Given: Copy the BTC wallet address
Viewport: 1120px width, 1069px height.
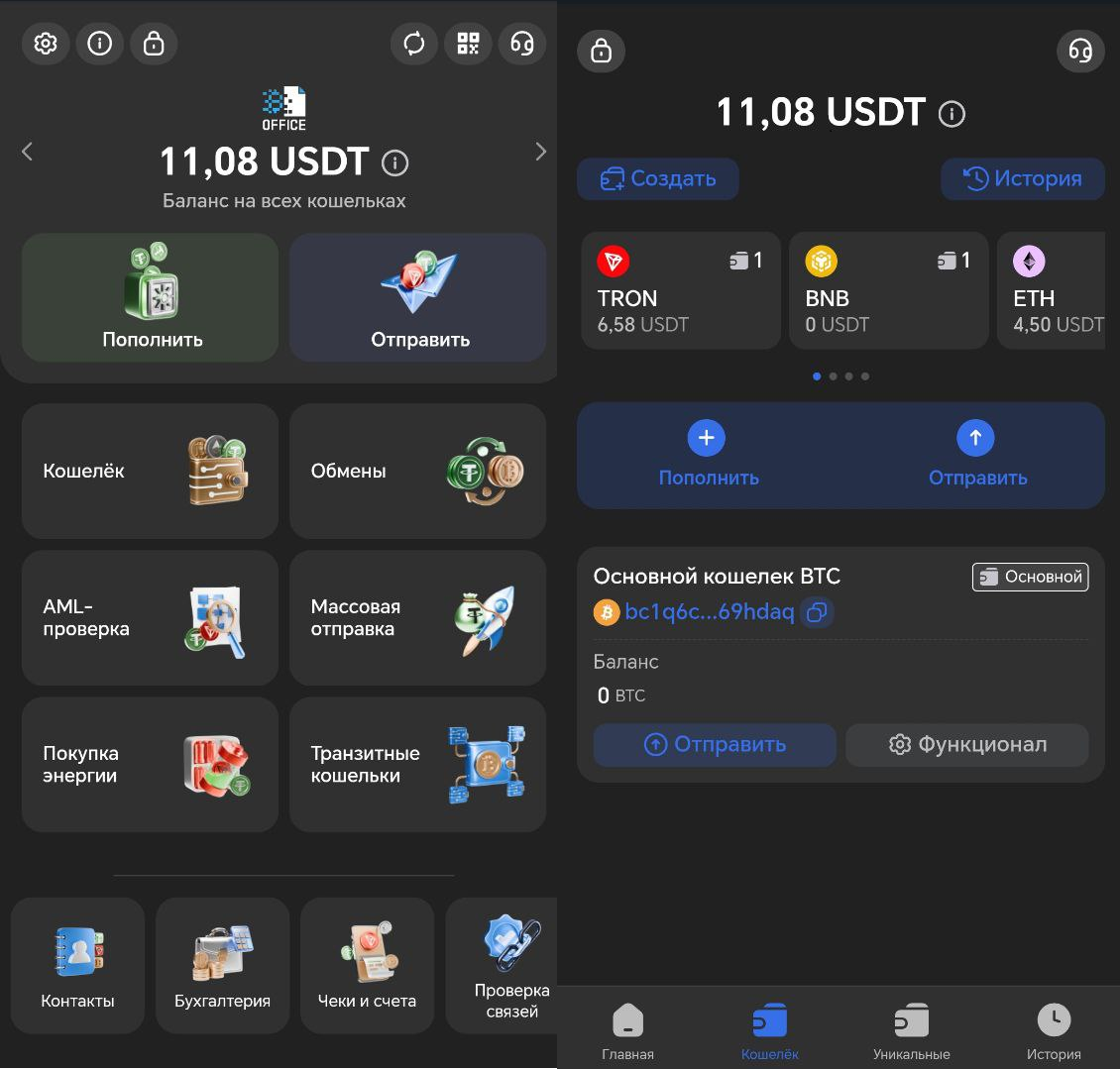Looking at the screenshot, I should [816, 613].
